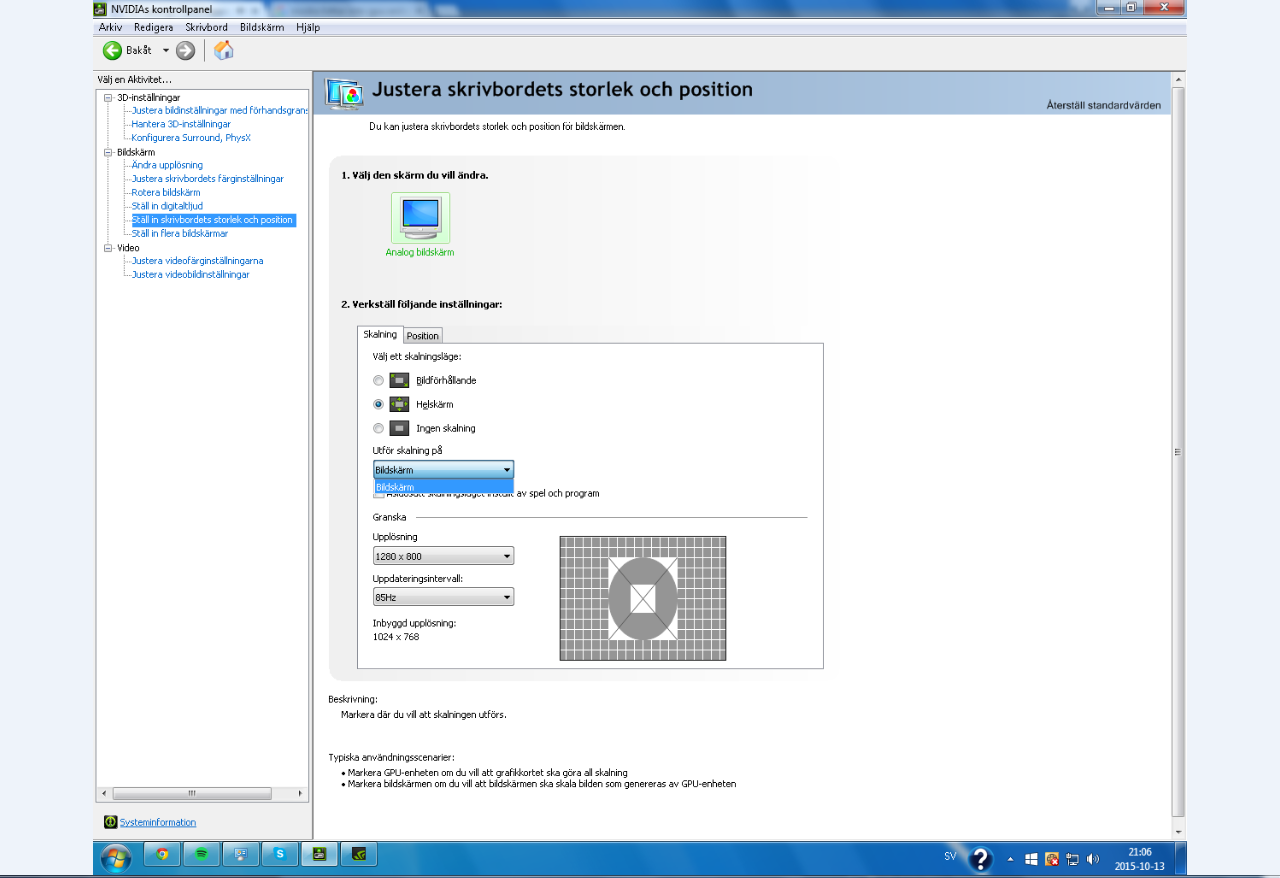This screenshot has width=1280, height=878.
Task: Click the 1024 x 768 native resolution text
Action: [x=396, y=637]
